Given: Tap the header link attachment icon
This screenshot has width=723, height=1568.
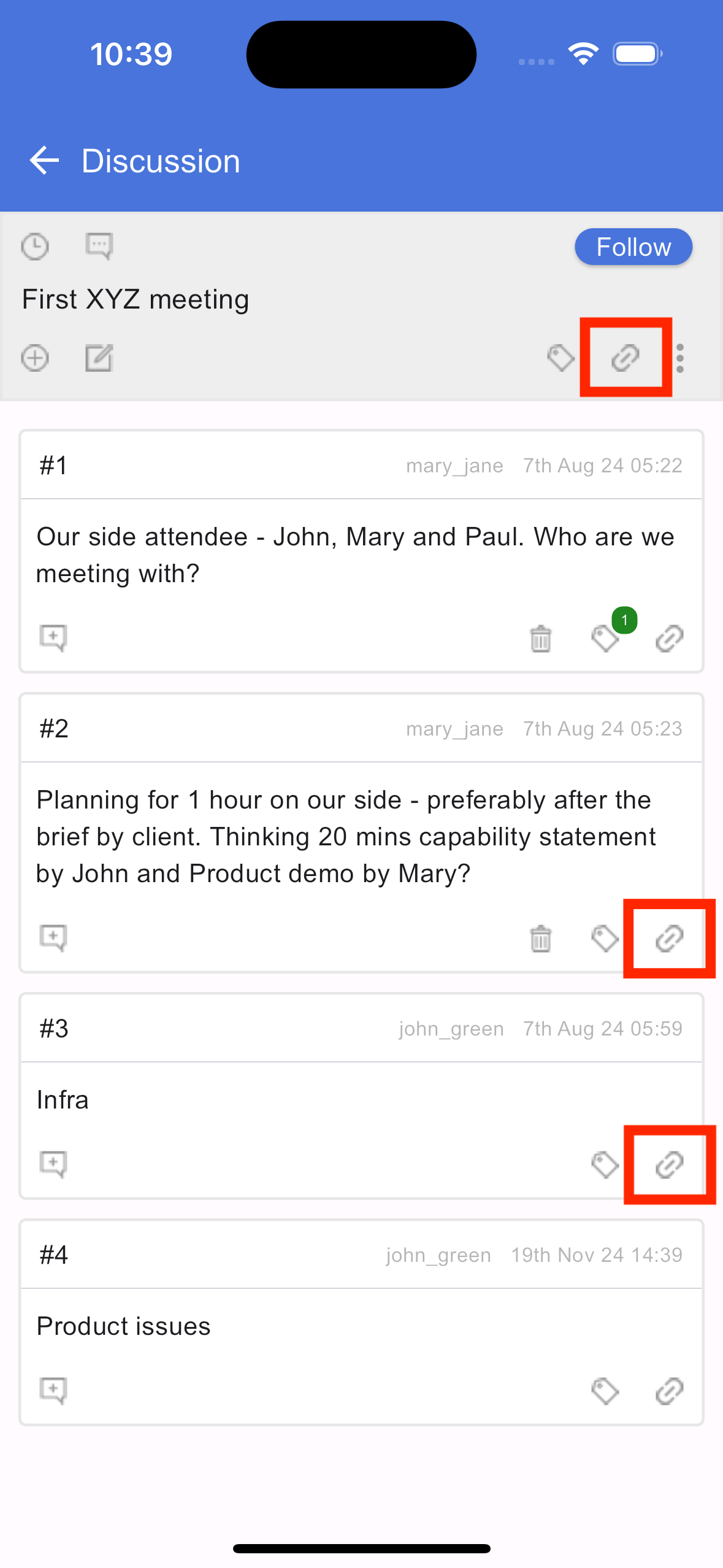Looking at the screenshot, I should [x=625, y=358].
